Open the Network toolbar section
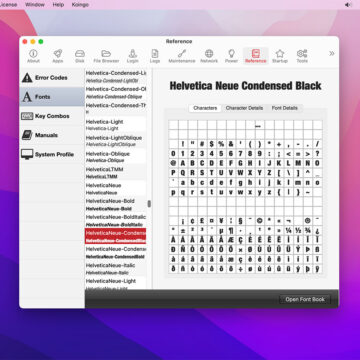 209,56
